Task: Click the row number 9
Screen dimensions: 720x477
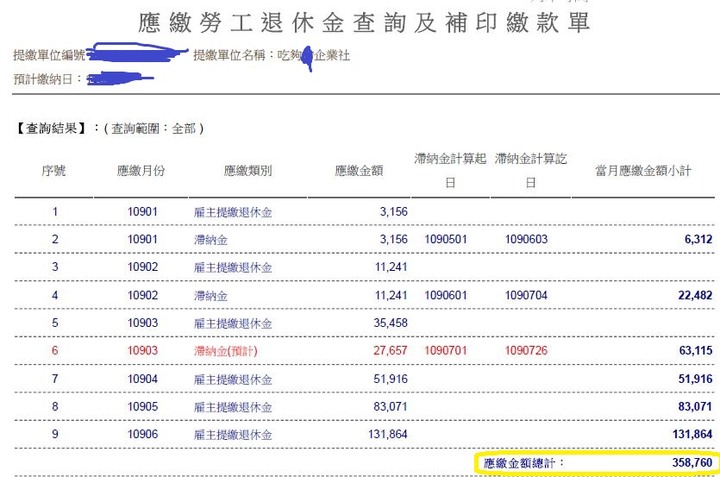Action: (x=55, y=434)
